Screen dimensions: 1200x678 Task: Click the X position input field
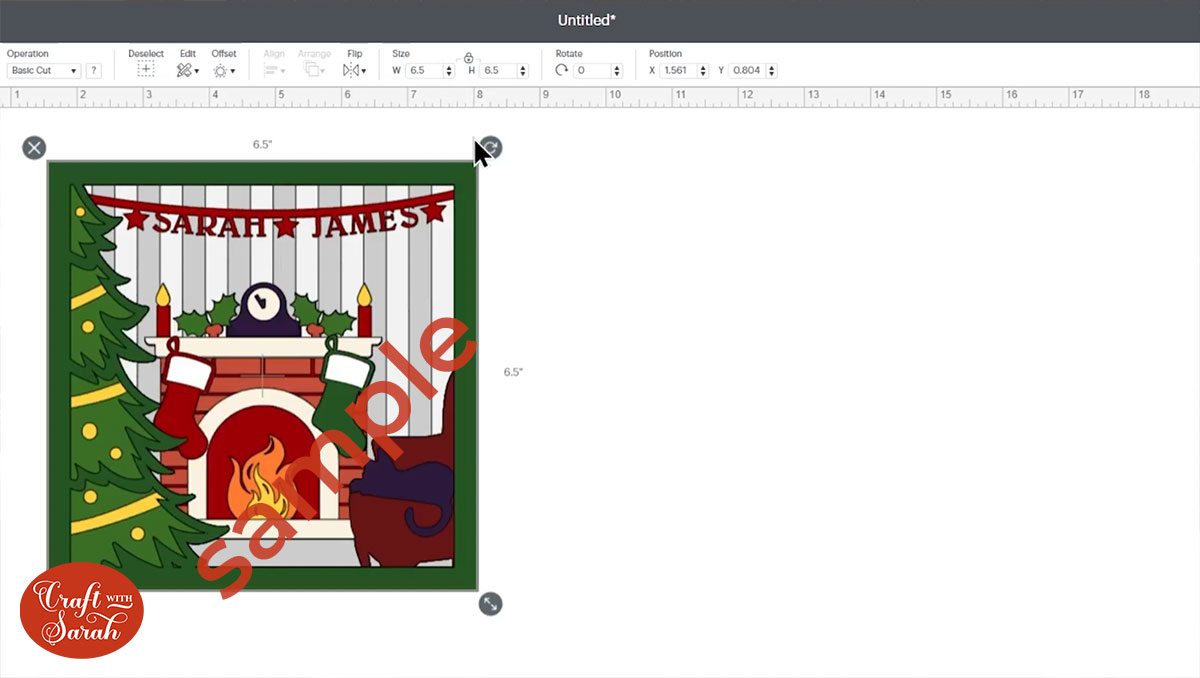678,71
